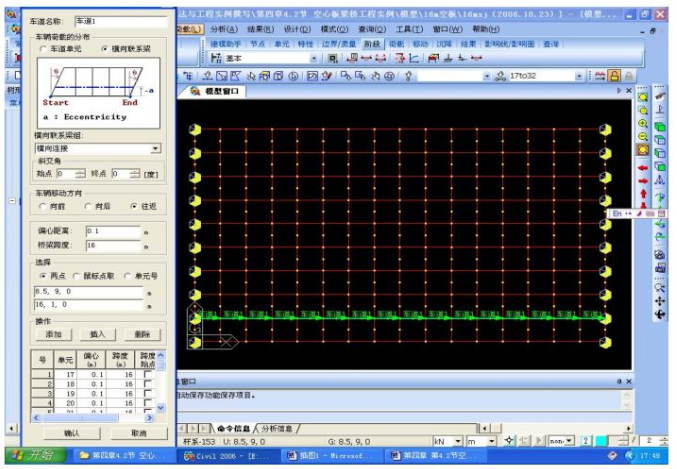The width and height of the screenshot is (677, 469).
Task: Click the 偏心距离 eccentricity input field
Action: [113, 231]
